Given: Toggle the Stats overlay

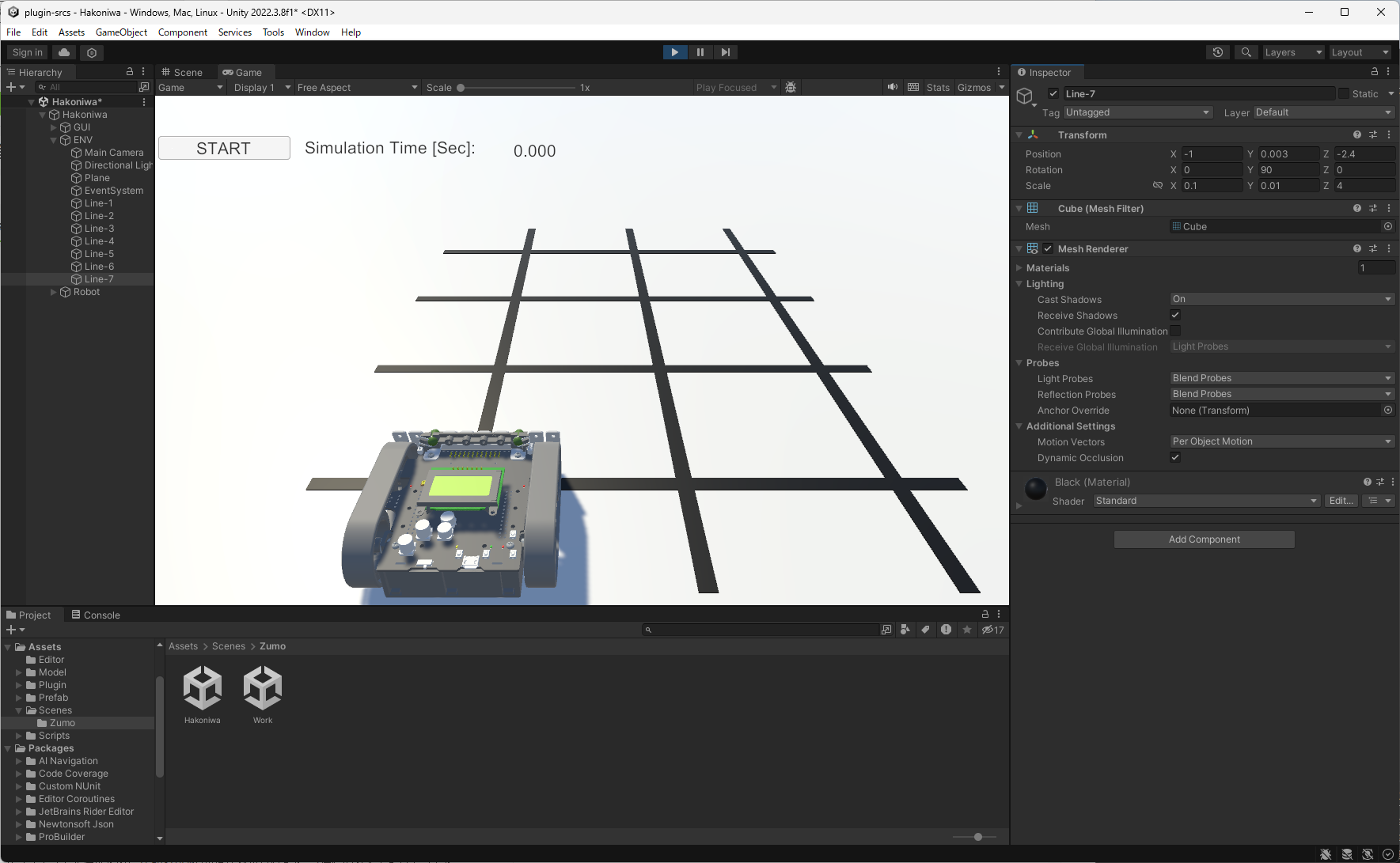Looking at the screenshot, I should point(938,87).
